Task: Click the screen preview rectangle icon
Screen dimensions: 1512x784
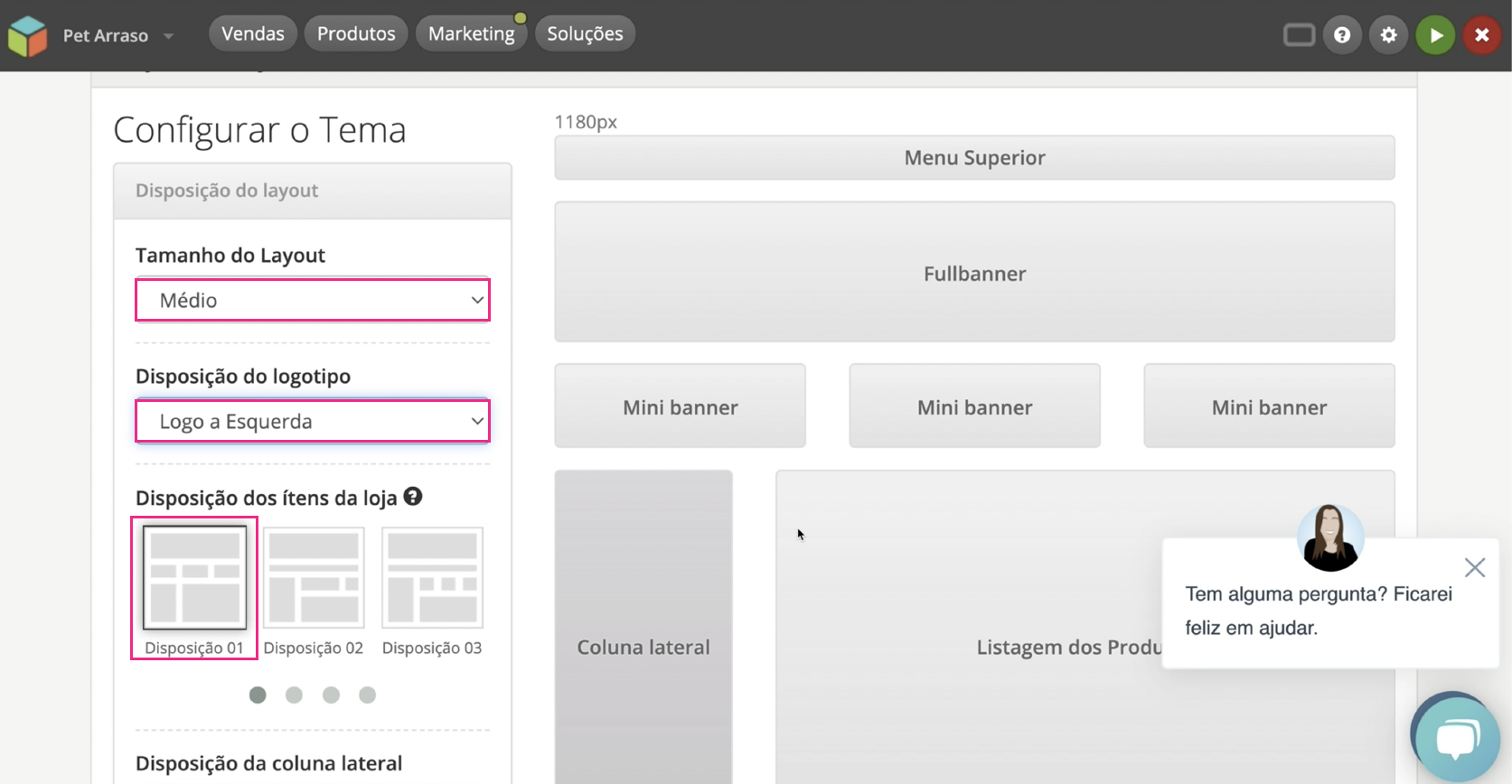Action: click(1299, 35)
